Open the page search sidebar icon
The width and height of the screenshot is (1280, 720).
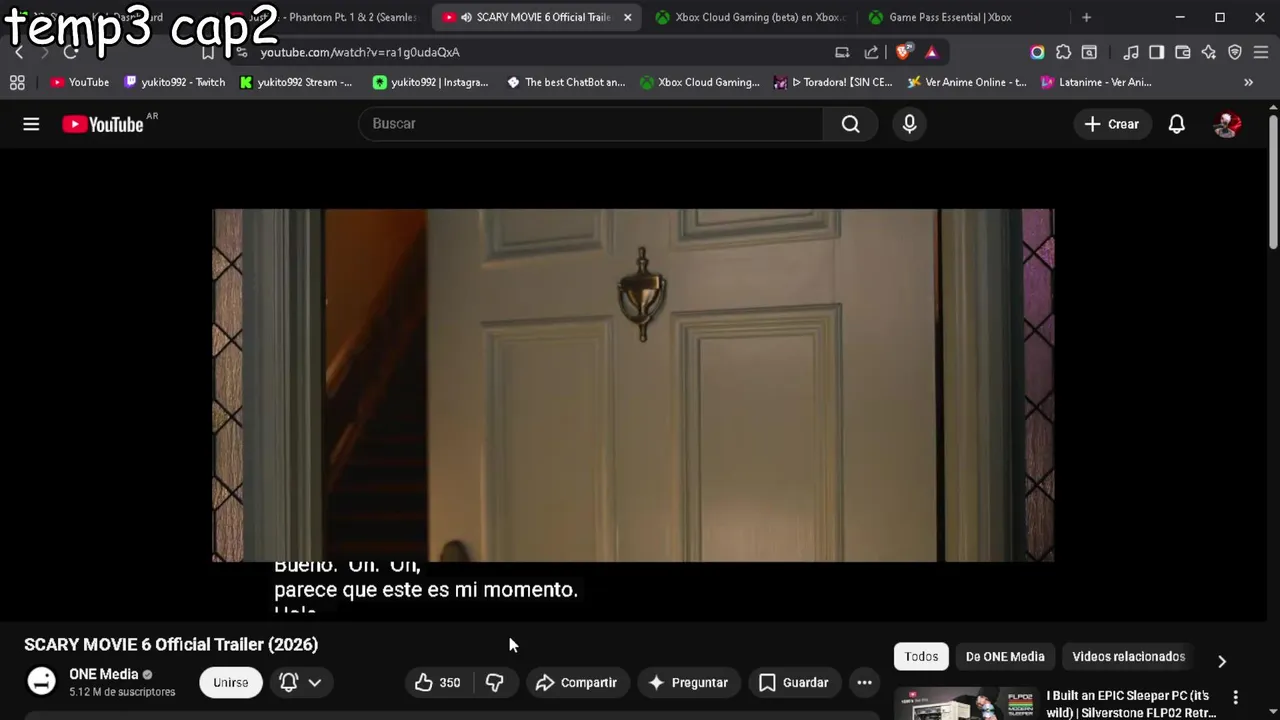1089,52
